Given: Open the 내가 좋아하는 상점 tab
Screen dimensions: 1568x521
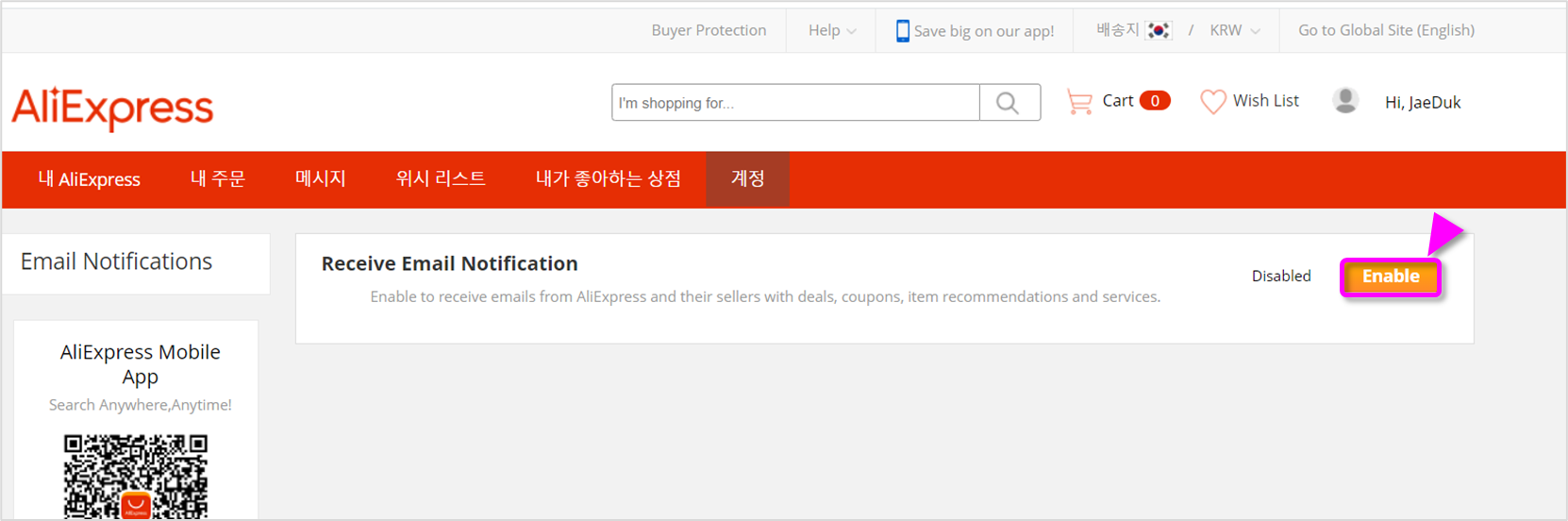Looking at the screenshot, I should coord(609,179).
